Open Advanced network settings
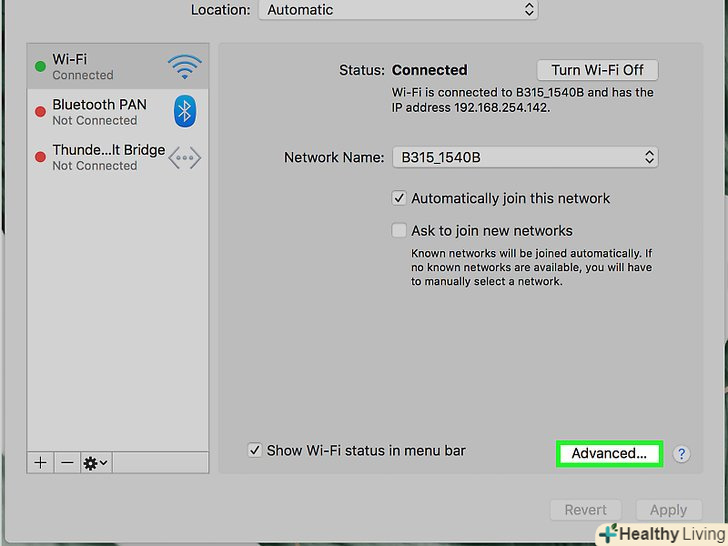 click(x=609, y=454)
